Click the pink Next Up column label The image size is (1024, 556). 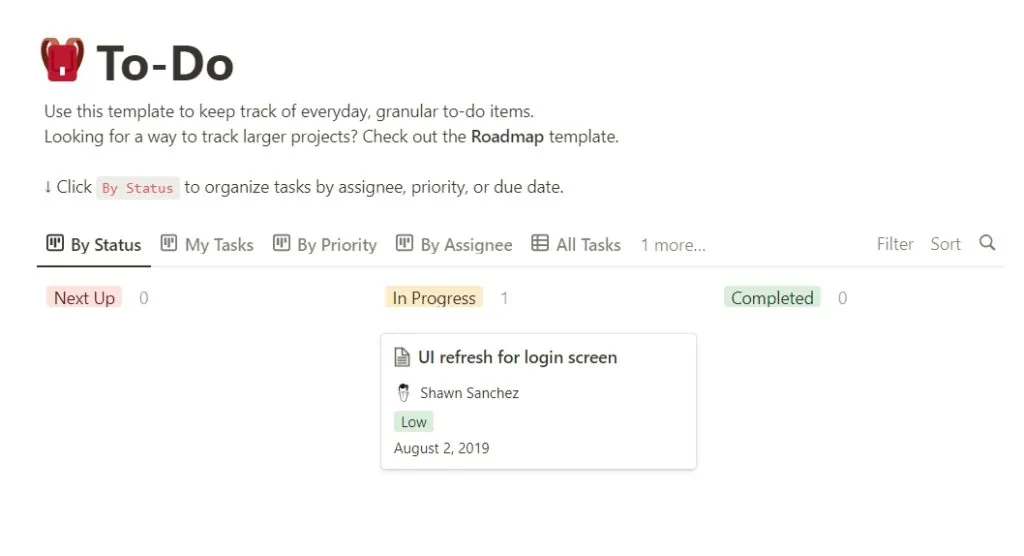(84, 298)
